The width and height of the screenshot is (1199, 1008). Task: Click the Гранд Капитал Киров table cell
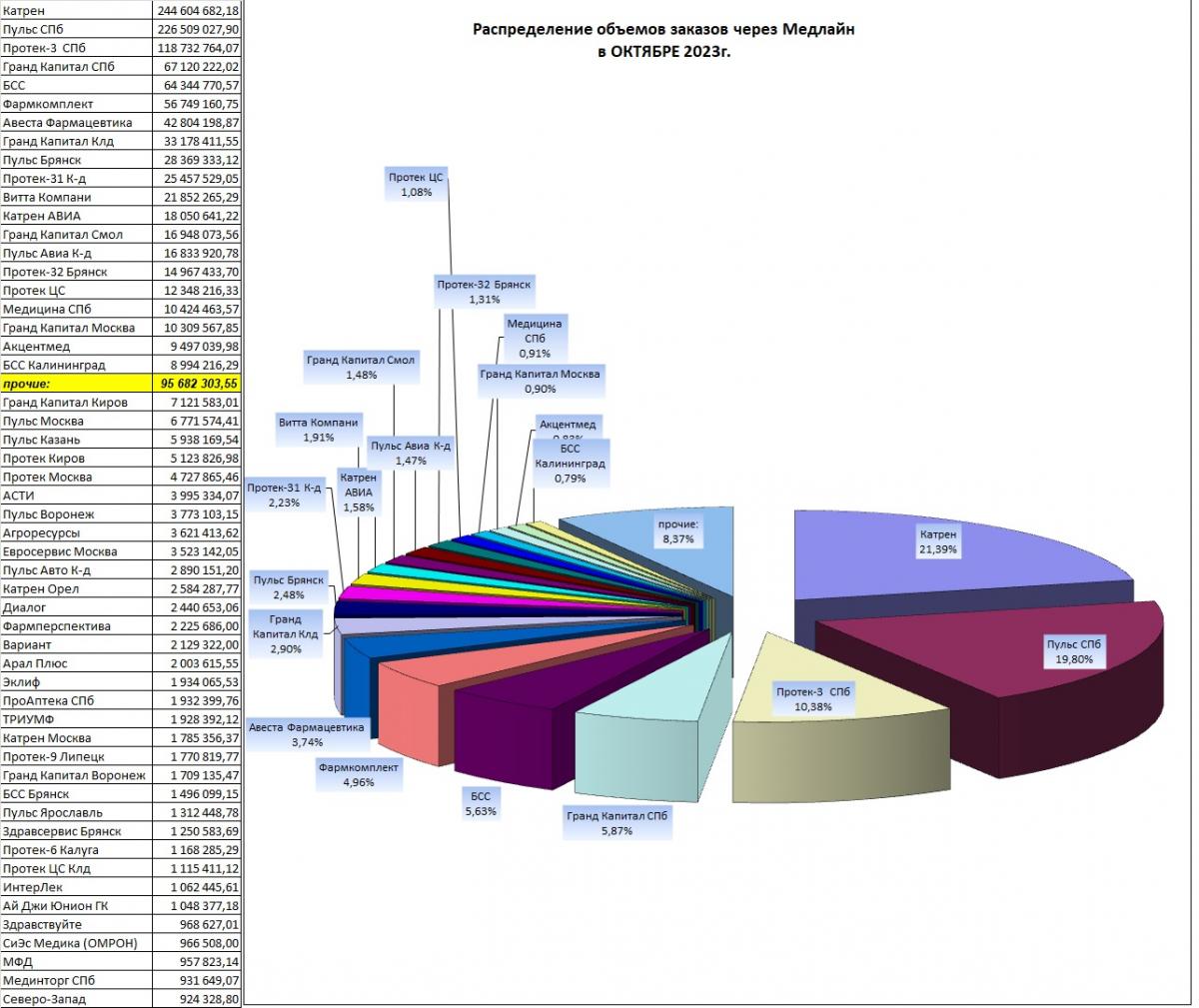coord(77,402)
